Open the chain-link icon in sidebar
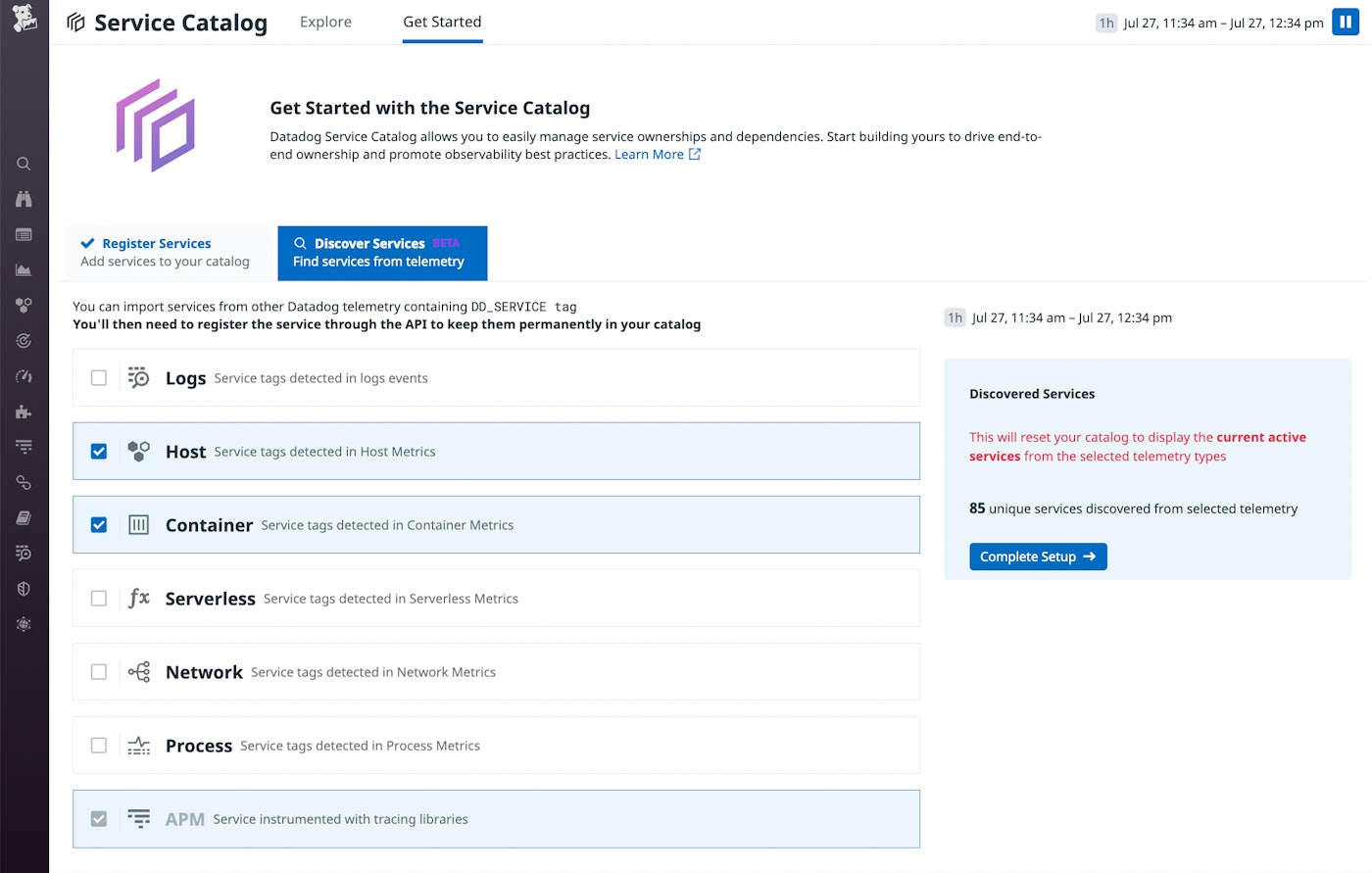This screenshot has width=1372, height=873. pyautogui.click(x=24, y=482)
